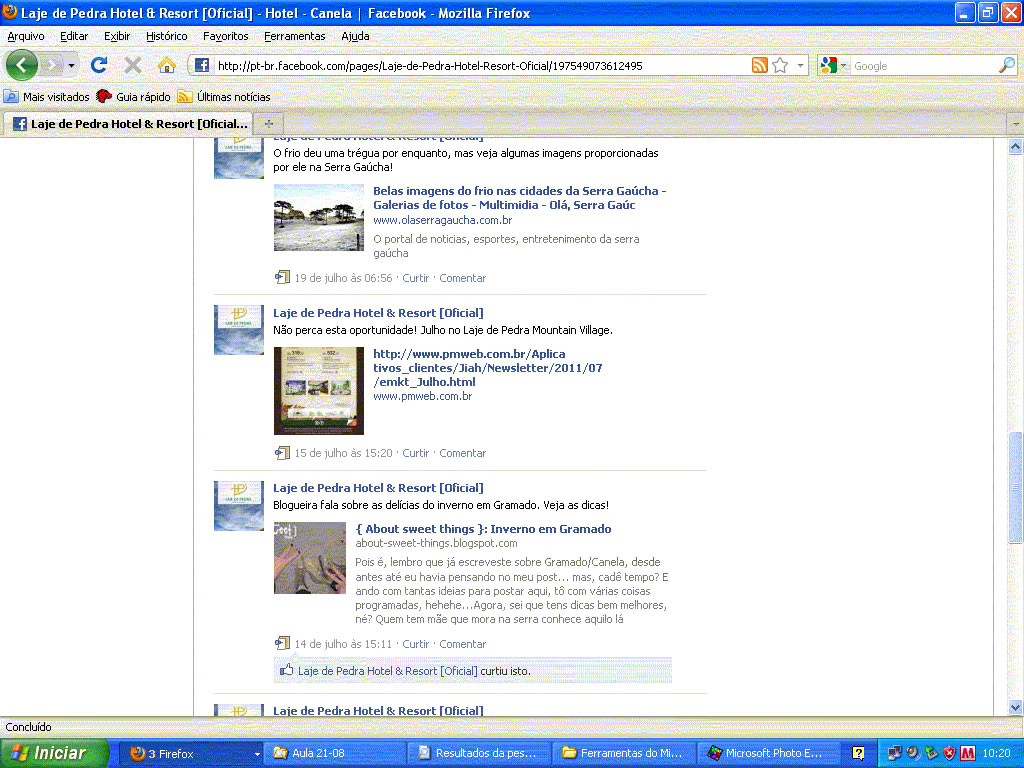Open the Arquivo menu
1024x768 pixels.
[26, 37]
